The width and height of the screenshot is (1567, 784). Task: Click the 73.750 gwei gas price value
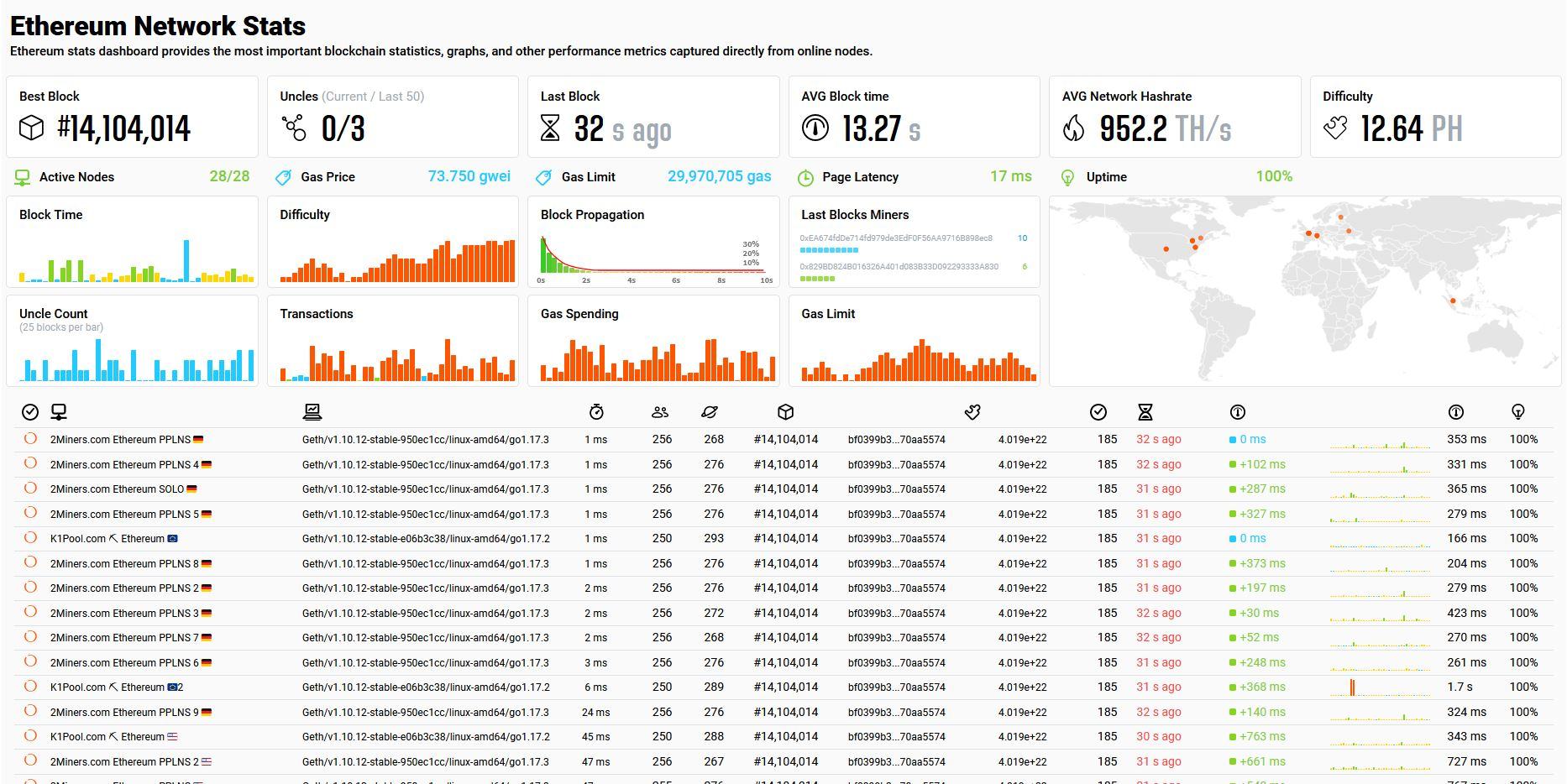(469, 176)
